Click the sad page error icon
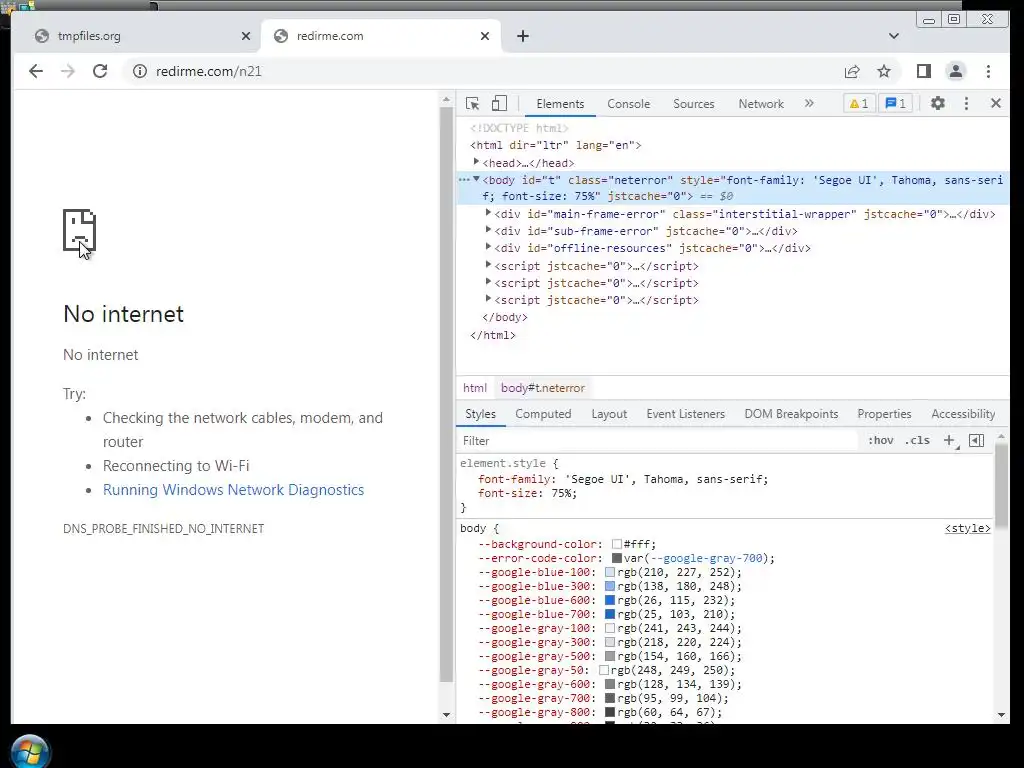 pos(79,230)
